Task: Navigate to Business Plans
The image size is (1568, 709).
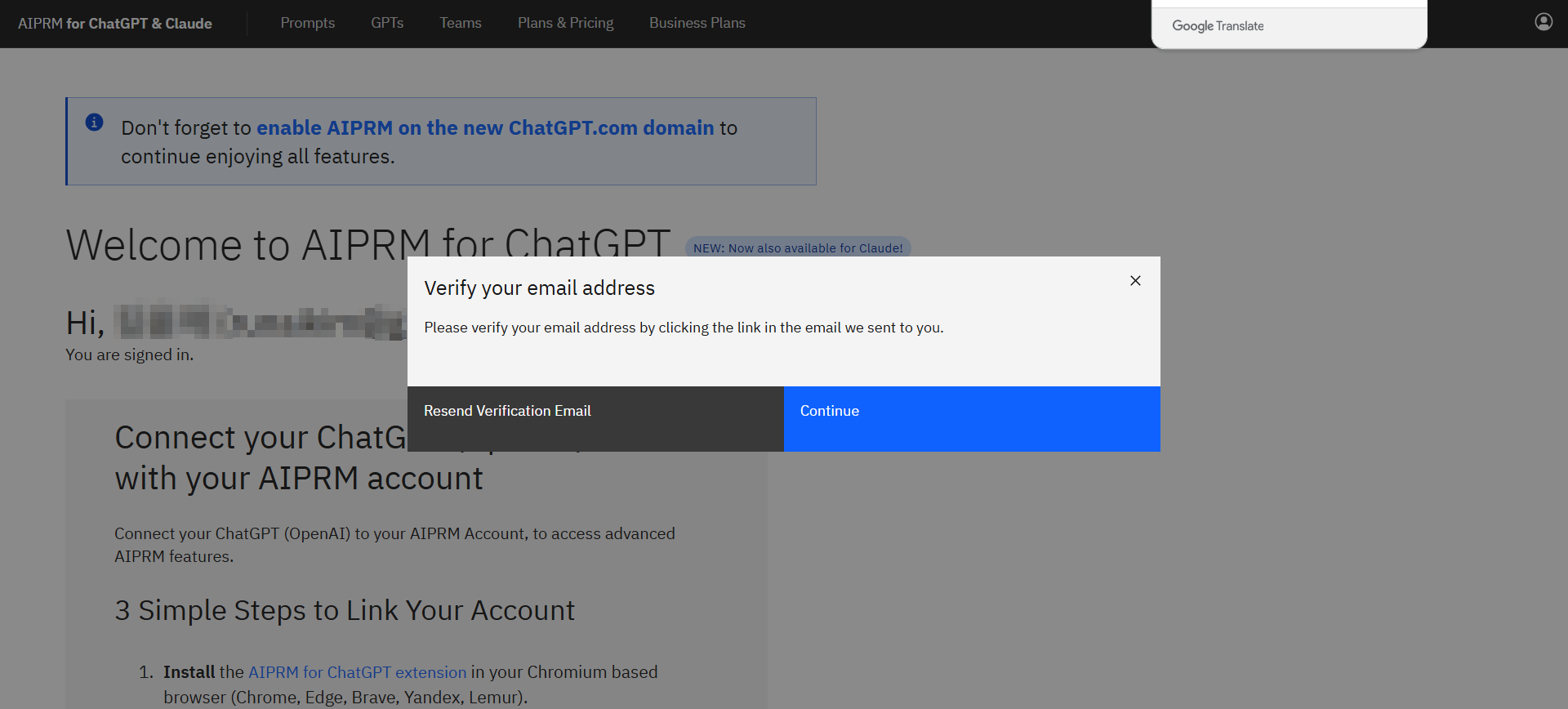Action: click(x=697, y=23)
